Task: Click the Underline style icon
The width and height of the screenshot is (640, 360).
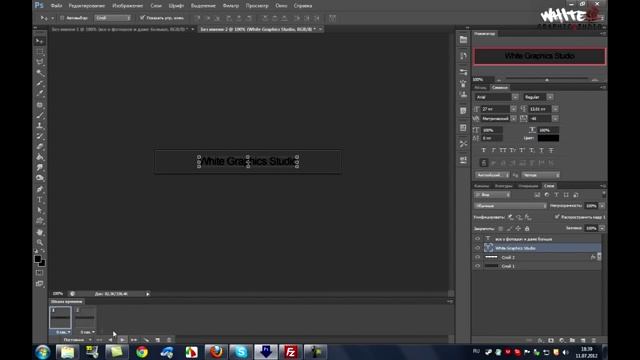Action: [x=542, y=150]
